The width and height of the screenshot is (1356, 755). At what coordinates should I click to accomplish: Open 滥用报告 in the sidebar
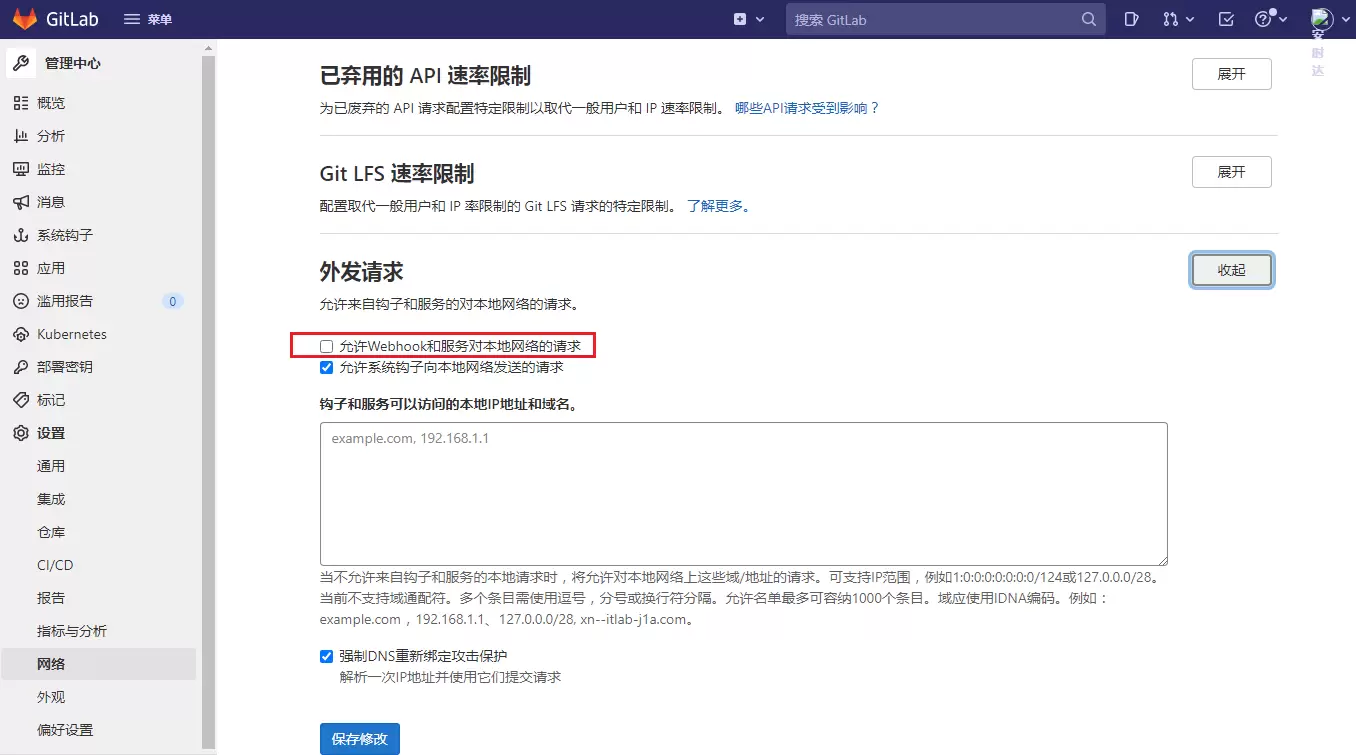click(64, 301)
